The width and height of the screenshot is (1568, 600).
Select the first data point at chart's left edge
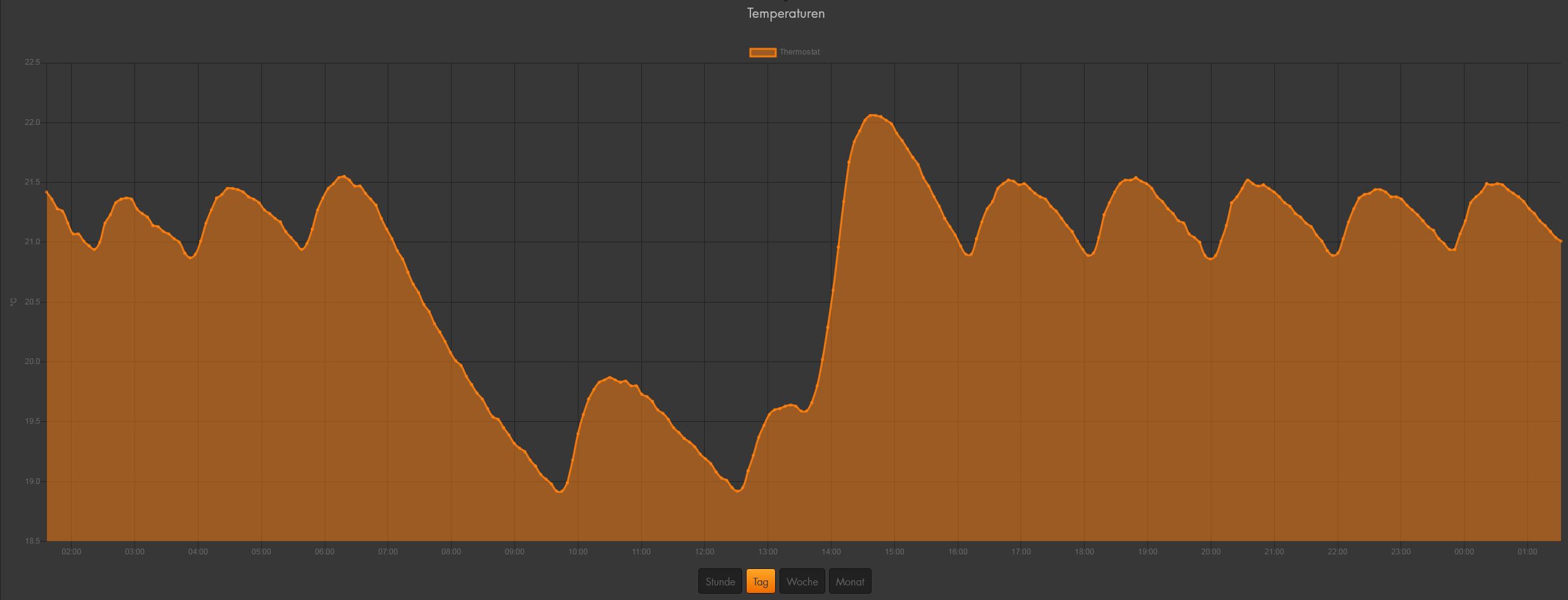coord(47,192)
